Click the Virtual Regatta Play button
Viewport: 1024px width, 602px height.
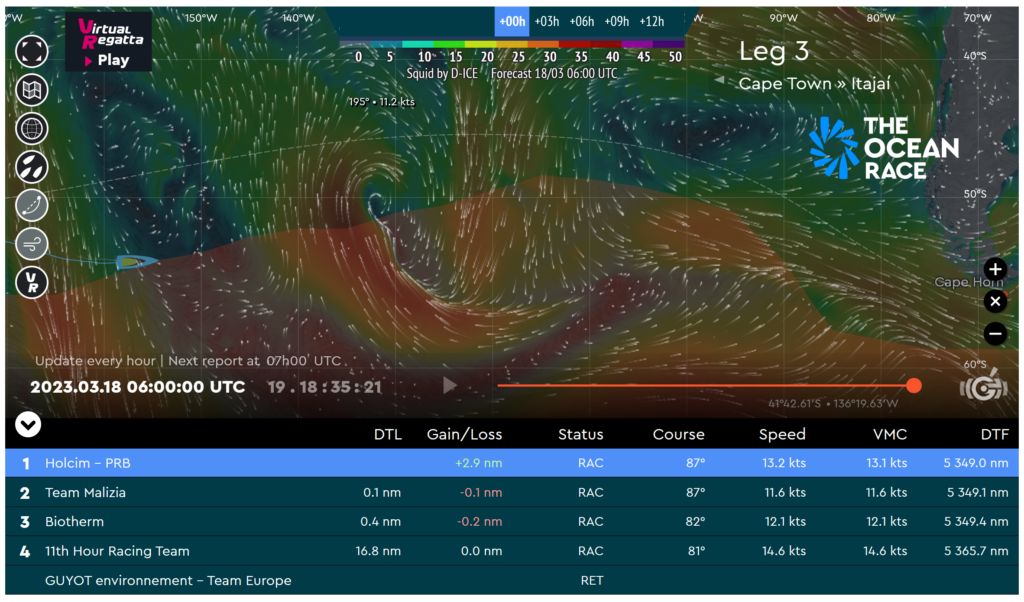pos(108,44)
